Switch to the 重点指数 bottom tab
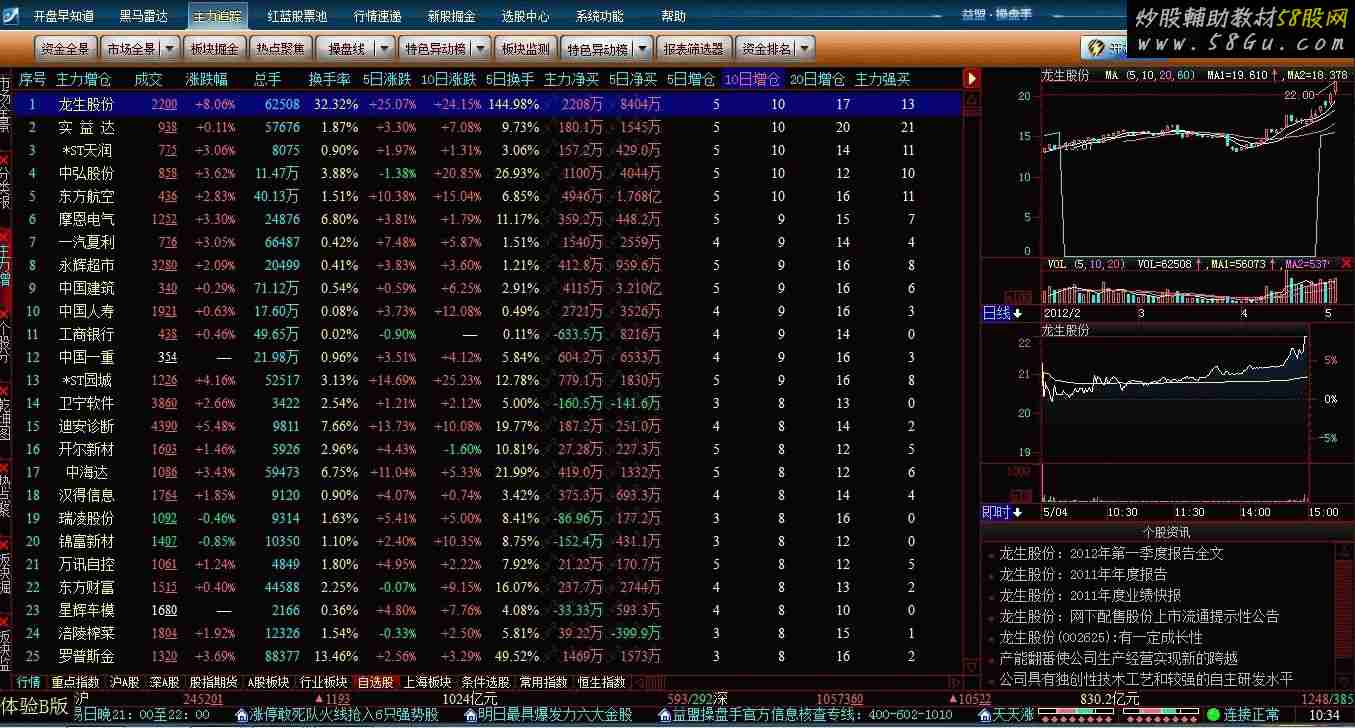 pos(76,682)
